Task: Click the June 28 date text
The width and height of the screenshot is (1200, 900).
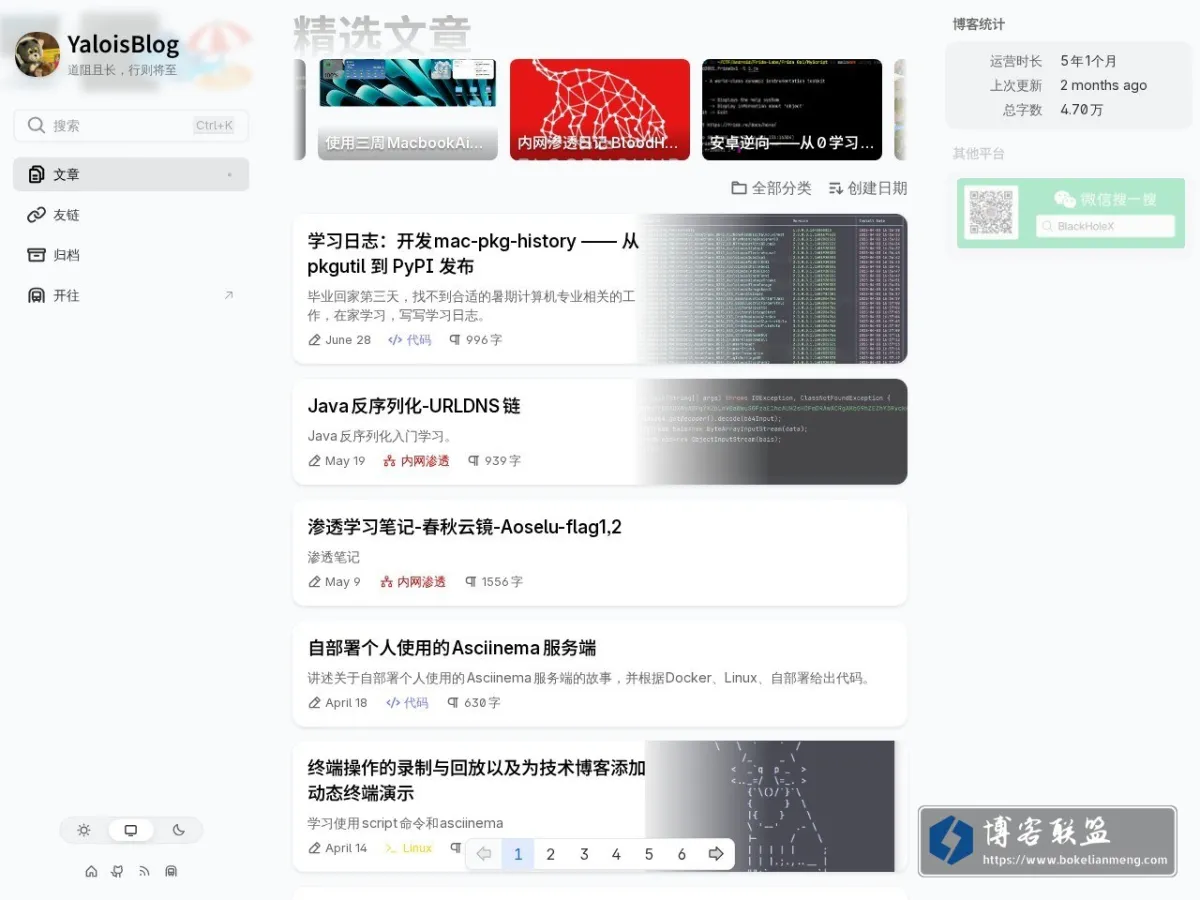Action: (x=348, y=340)
